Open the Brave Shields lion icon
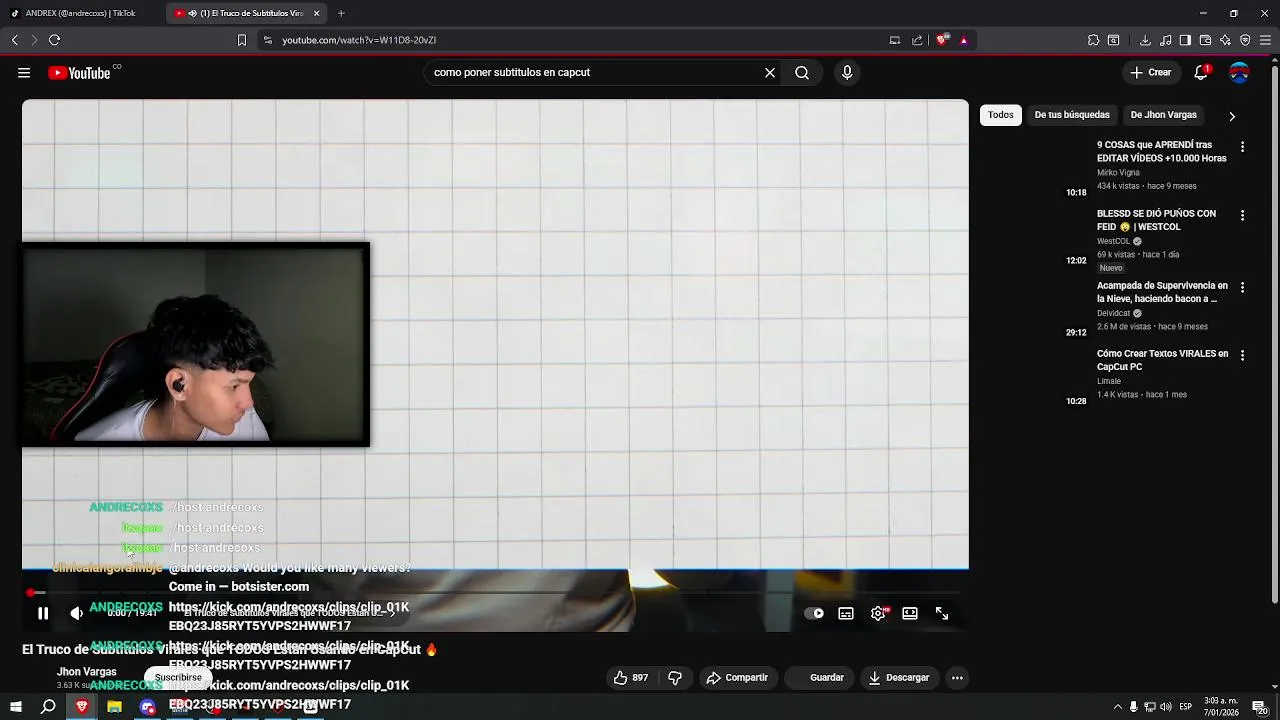Image resolution: width=1280 pixels, height=720 pixels. 942,40
